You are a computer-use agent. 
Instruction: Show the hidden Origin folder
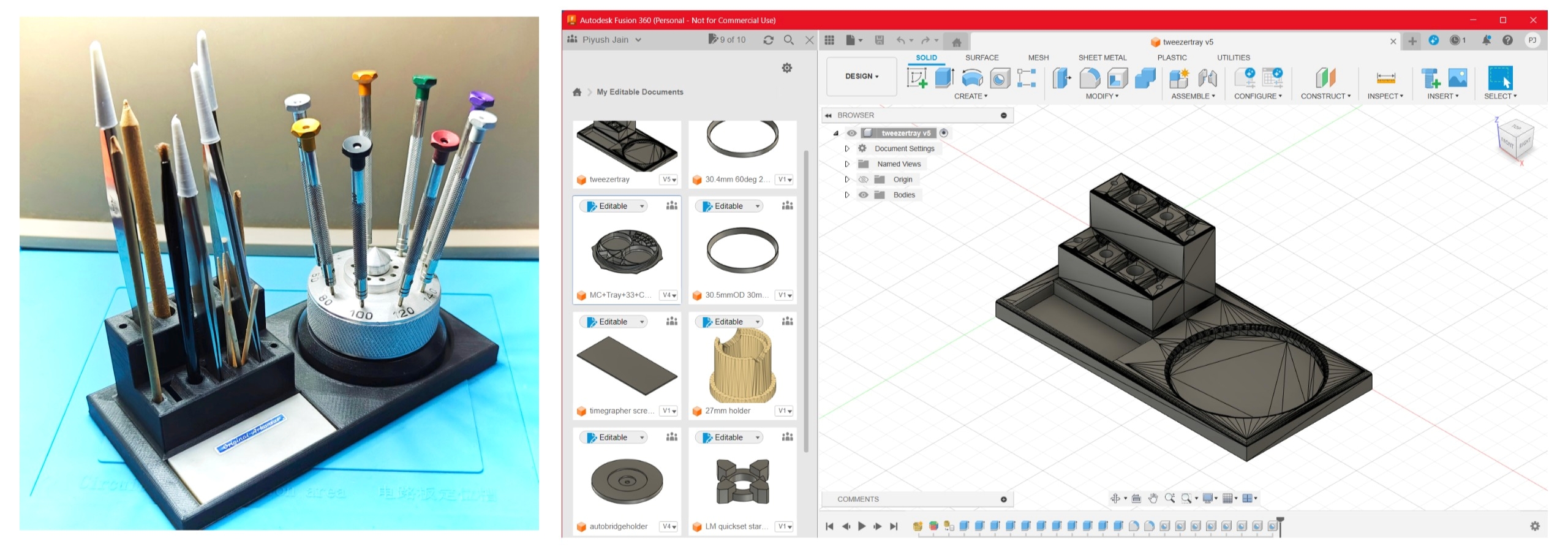pos(863,180)
